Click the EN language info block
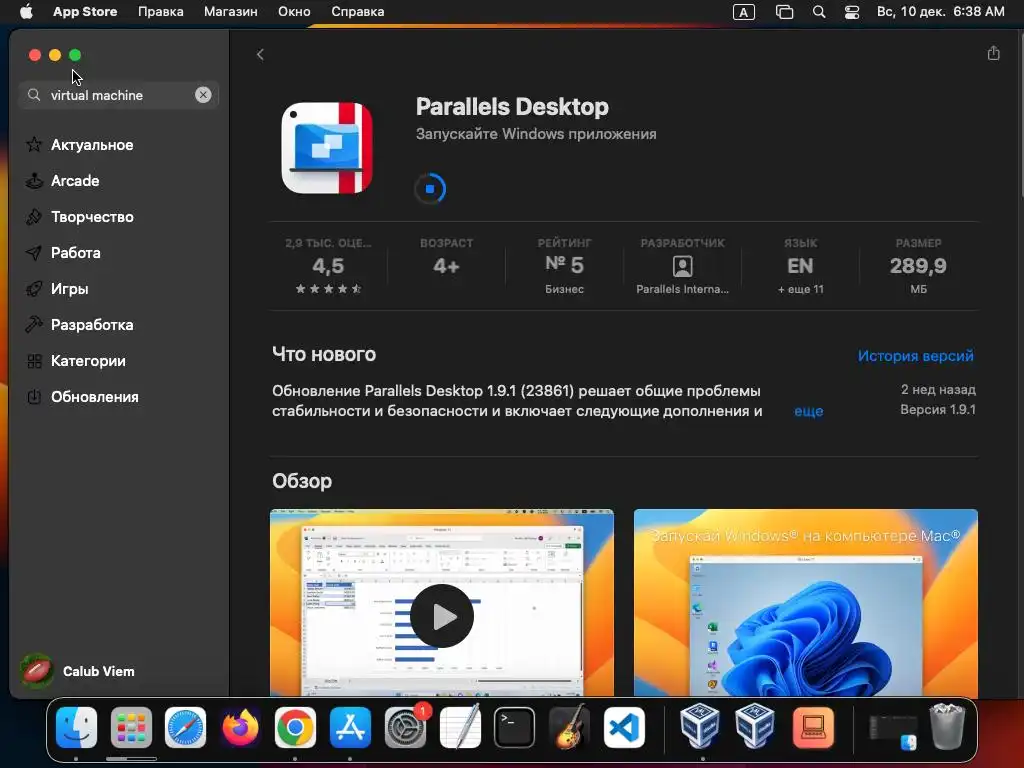Screen dimensions: 1024x768 [x=800, y=266]
